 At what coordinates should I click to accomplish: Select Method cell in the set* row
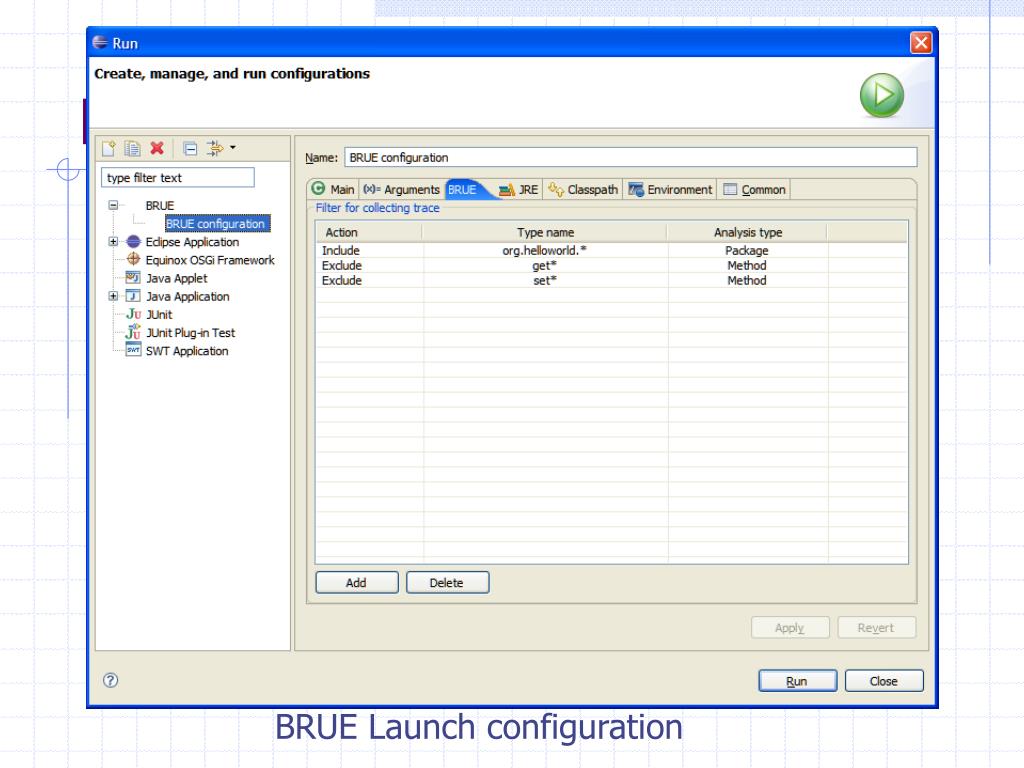click(x=747, y=281)
